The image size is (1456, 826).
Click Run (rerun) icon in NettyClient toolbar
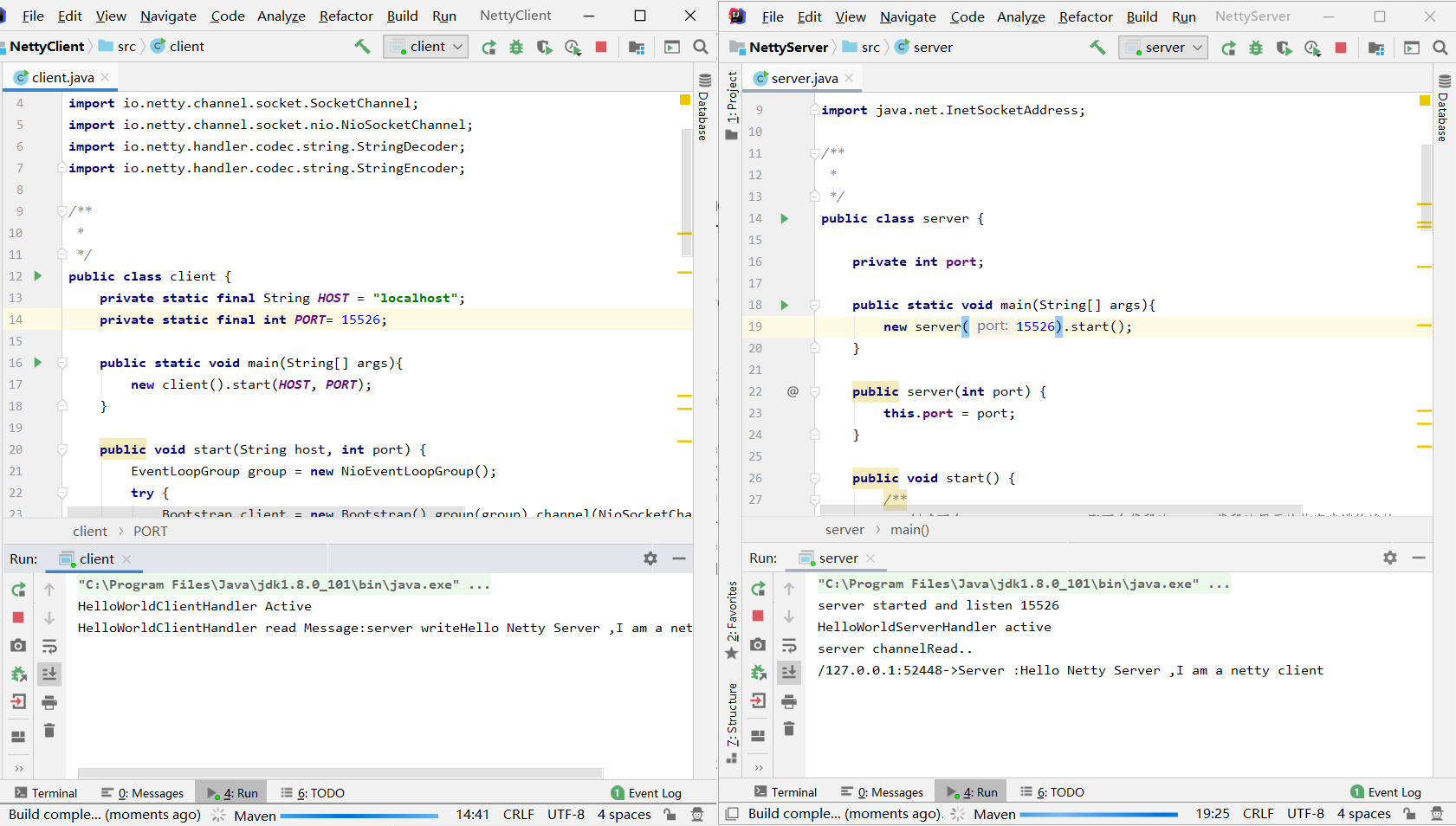click(489, 47)
